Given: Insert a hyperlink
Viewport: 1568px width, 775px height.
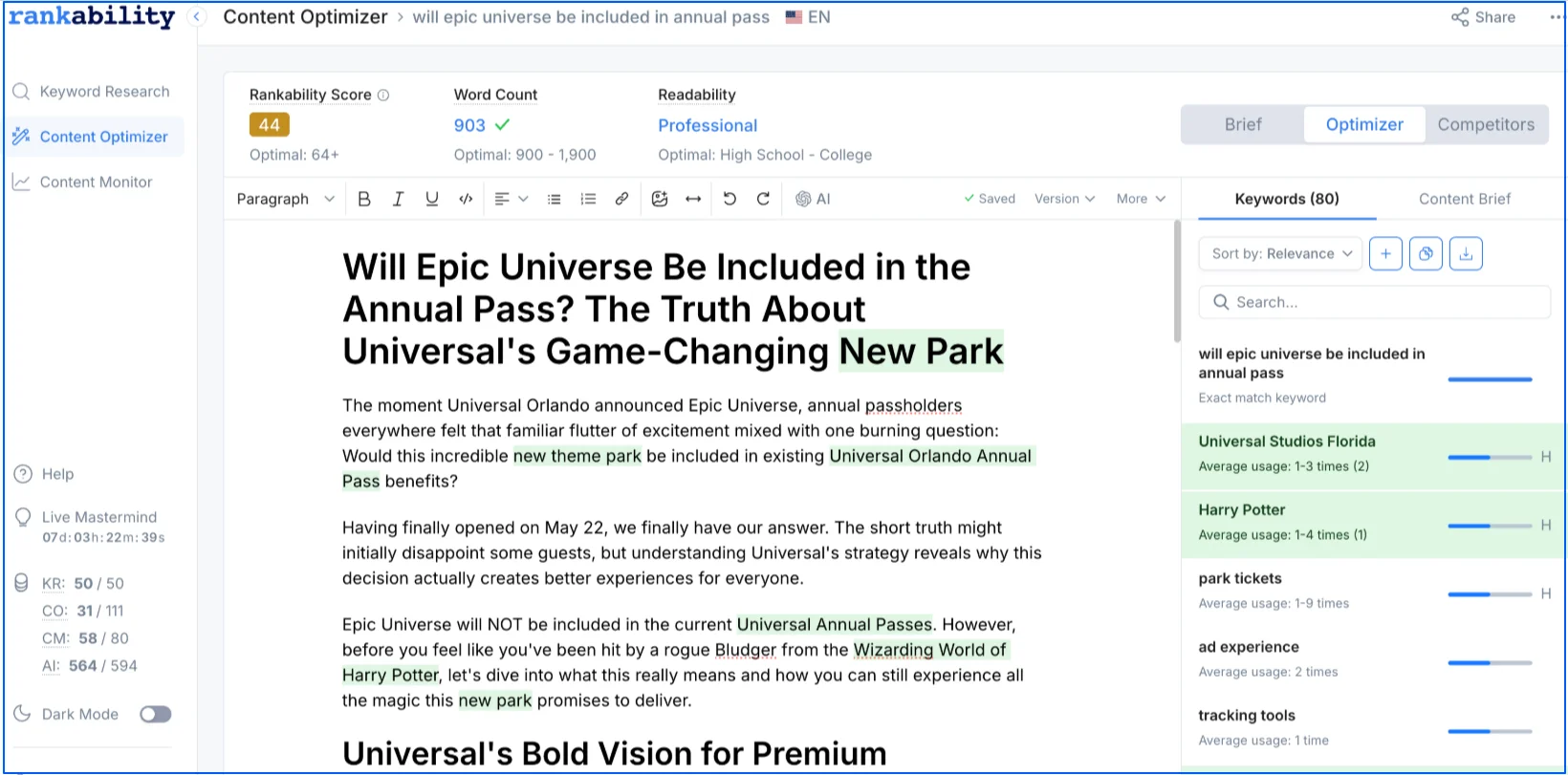Looking at the screenshot, I should (621, 199).
